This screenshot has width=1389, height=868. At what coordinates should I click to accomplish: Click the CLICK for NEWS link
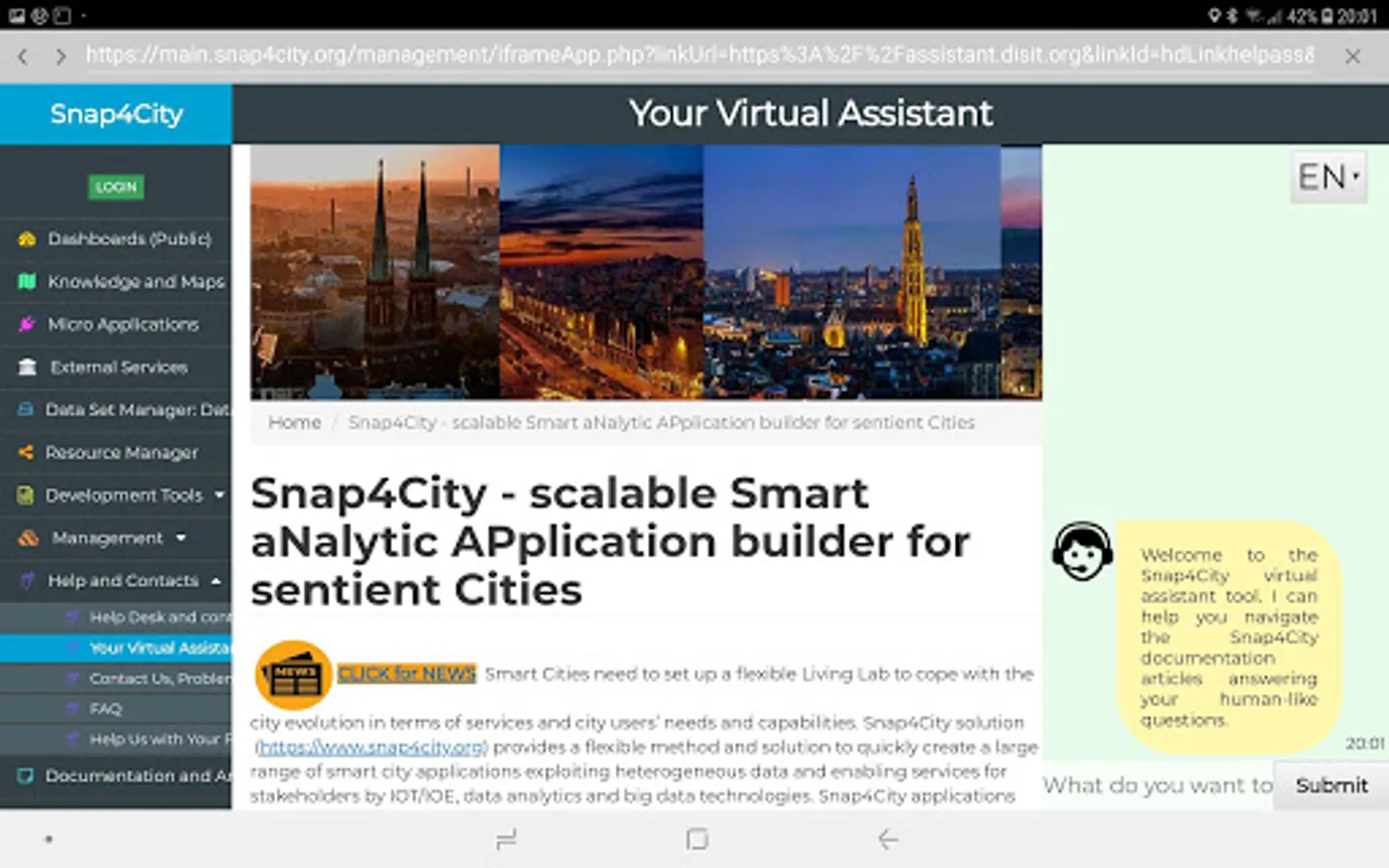406,673
